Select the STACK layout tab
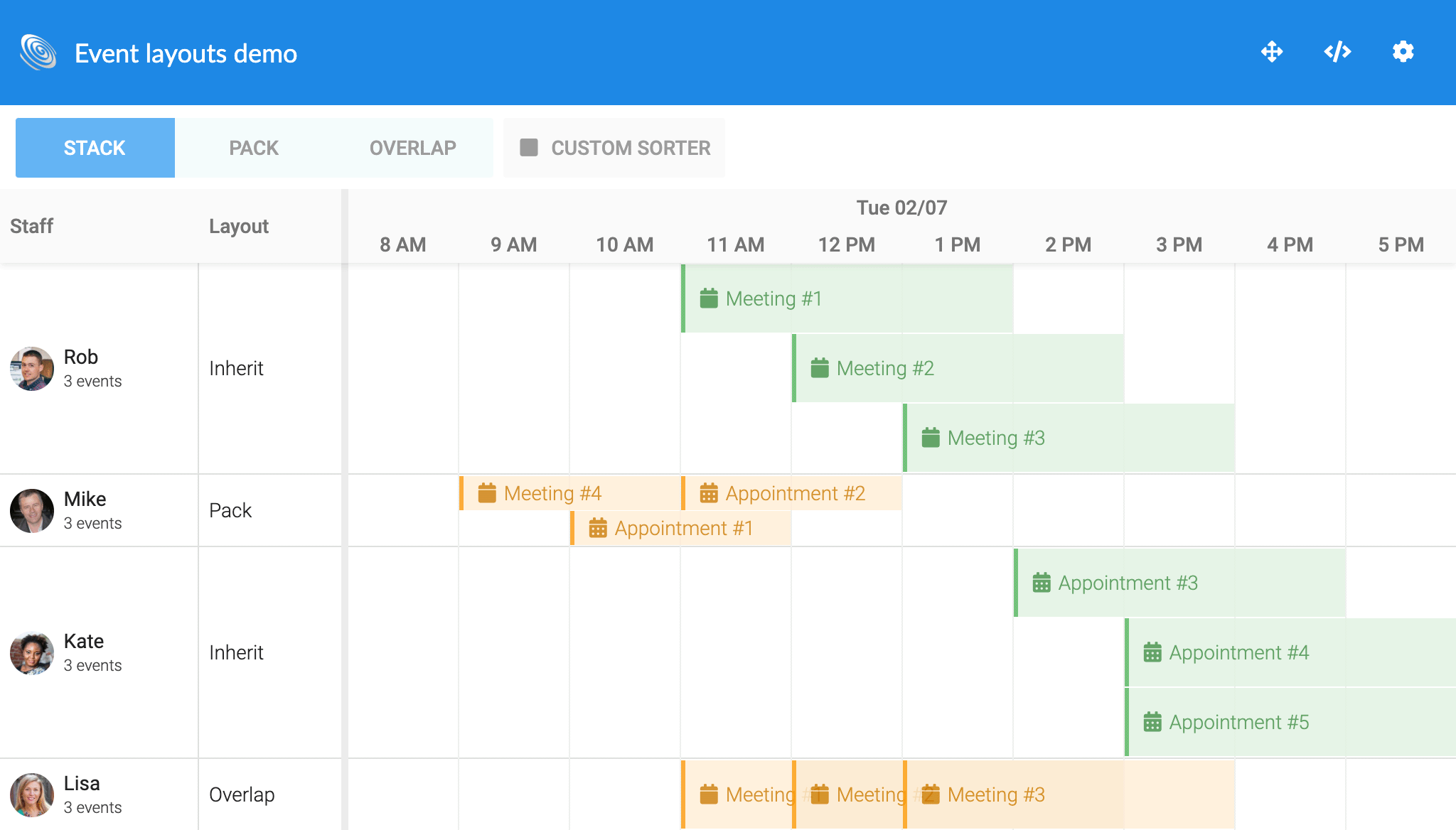Viewport: 1456px width, 830px height. click(95, 147)
